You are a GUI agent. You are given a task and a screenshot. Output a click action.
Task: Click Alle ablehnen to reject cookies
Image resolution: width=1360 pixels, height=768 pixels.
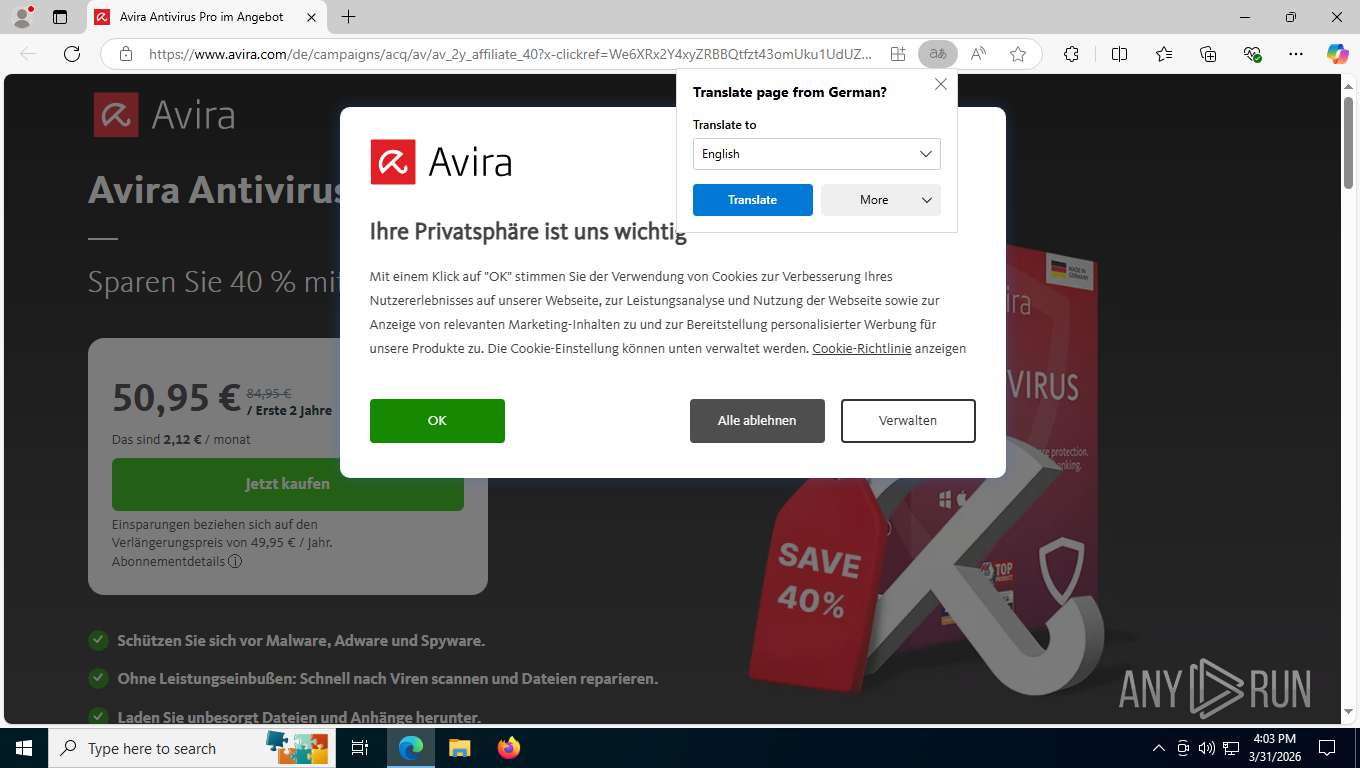pyautogui.click(x=757, y=421)
